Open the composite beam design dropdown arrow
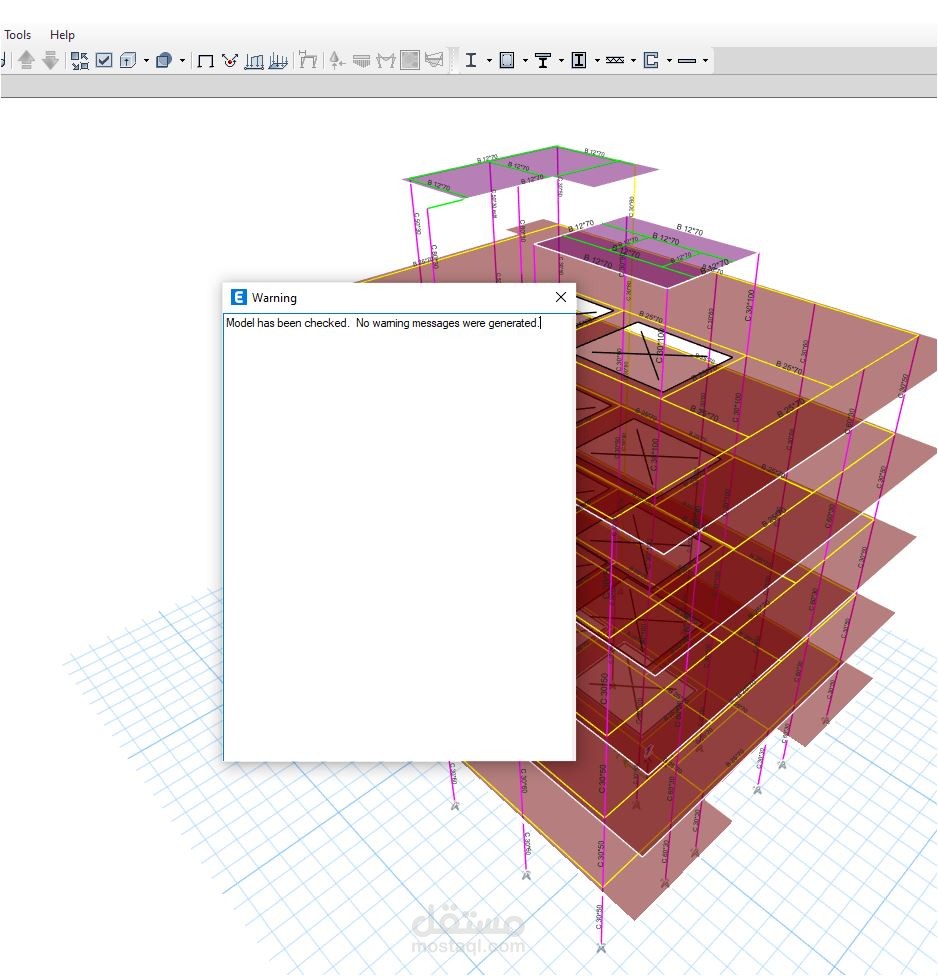 point(561,61)
